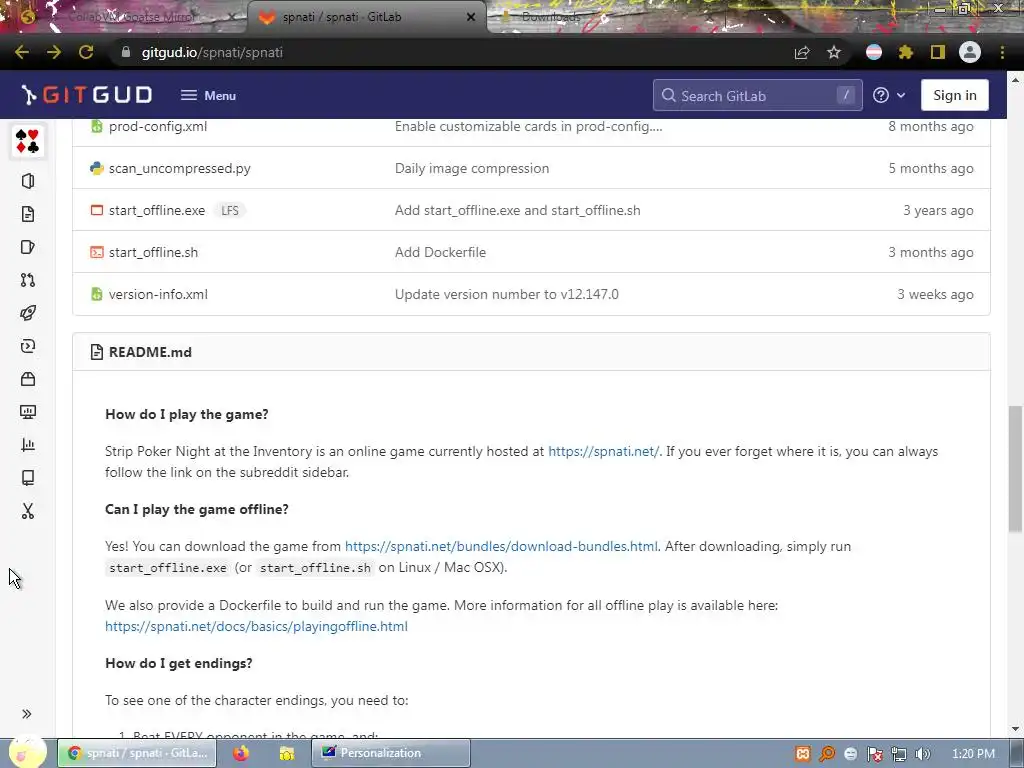
Task: Open the striped flag extension icon
Action: [874, 52]
